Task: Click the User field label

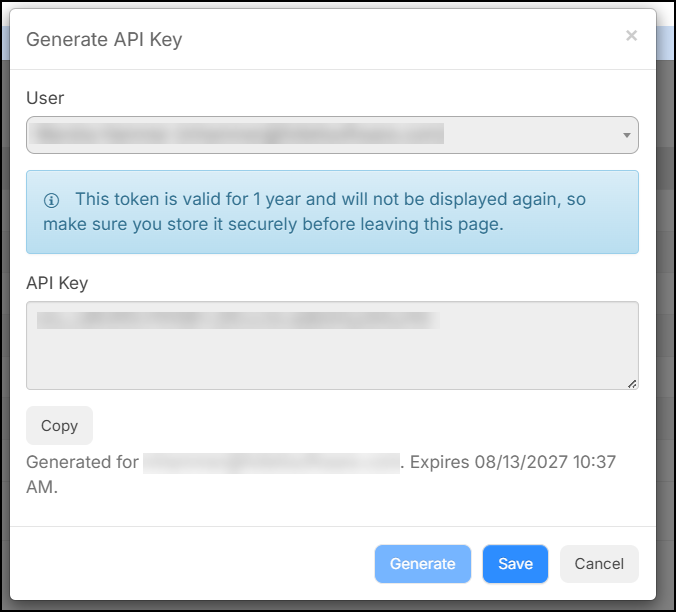Action: click(45, 98)
